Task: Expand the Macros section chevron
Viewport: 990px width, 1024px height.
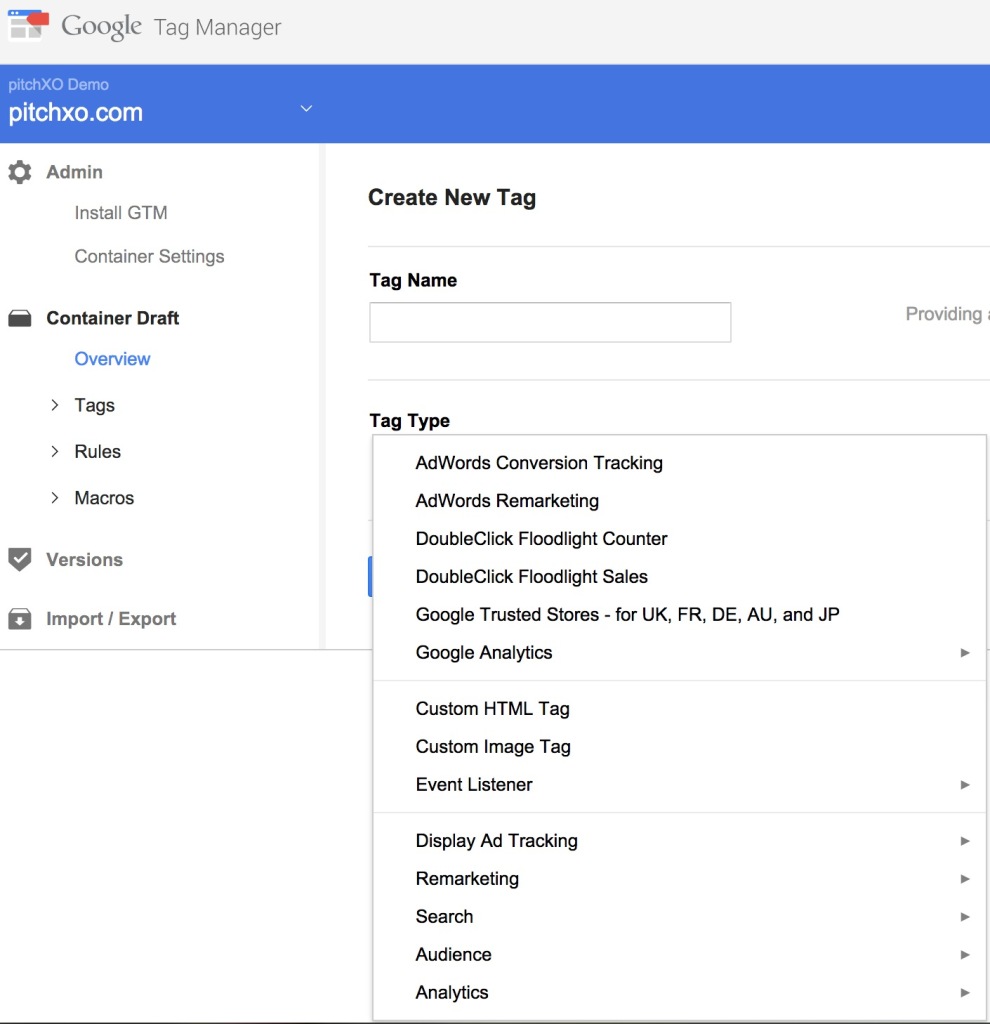Action: (55, 498)
